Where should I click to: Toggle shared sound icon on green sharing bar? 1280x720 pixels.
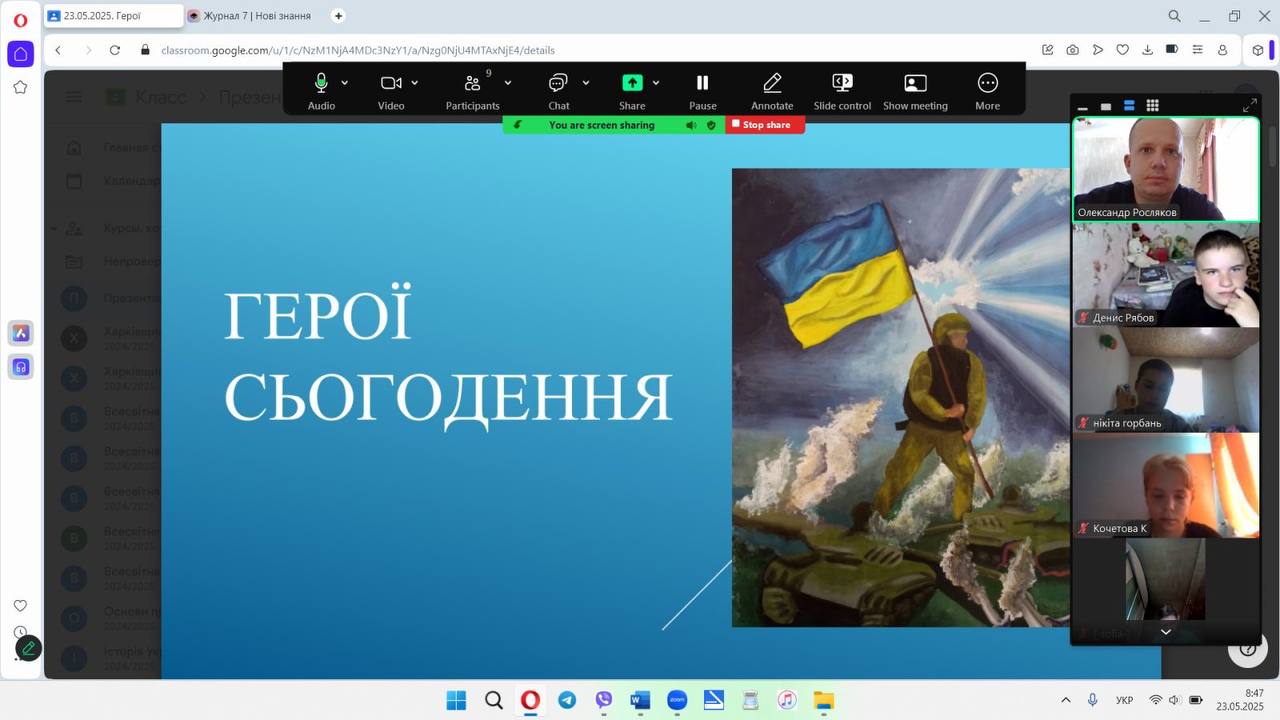point(691,125)
